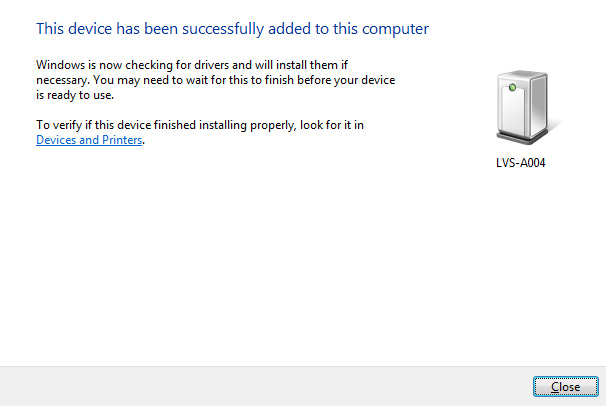Click the blue success heading text
The image size is (606, 406).
233,29
